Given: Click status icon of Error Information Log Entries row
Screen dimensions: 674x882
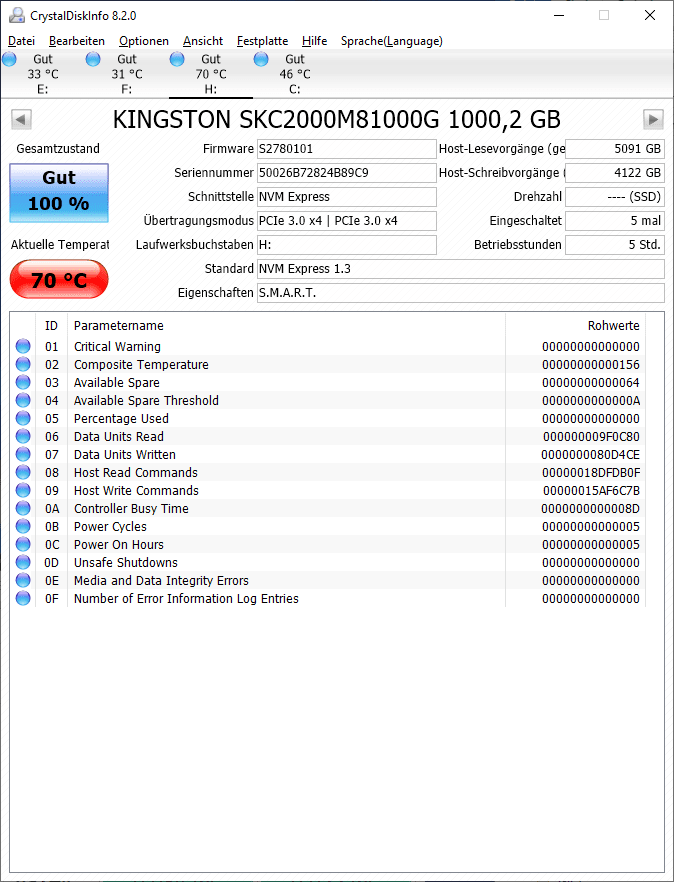Looking at the screenshot, I should point(23,598).
